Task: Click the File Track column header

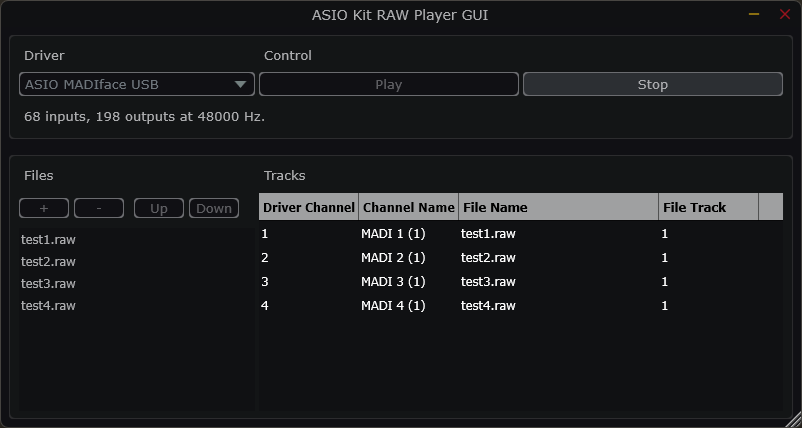Action: click(708, 207)
